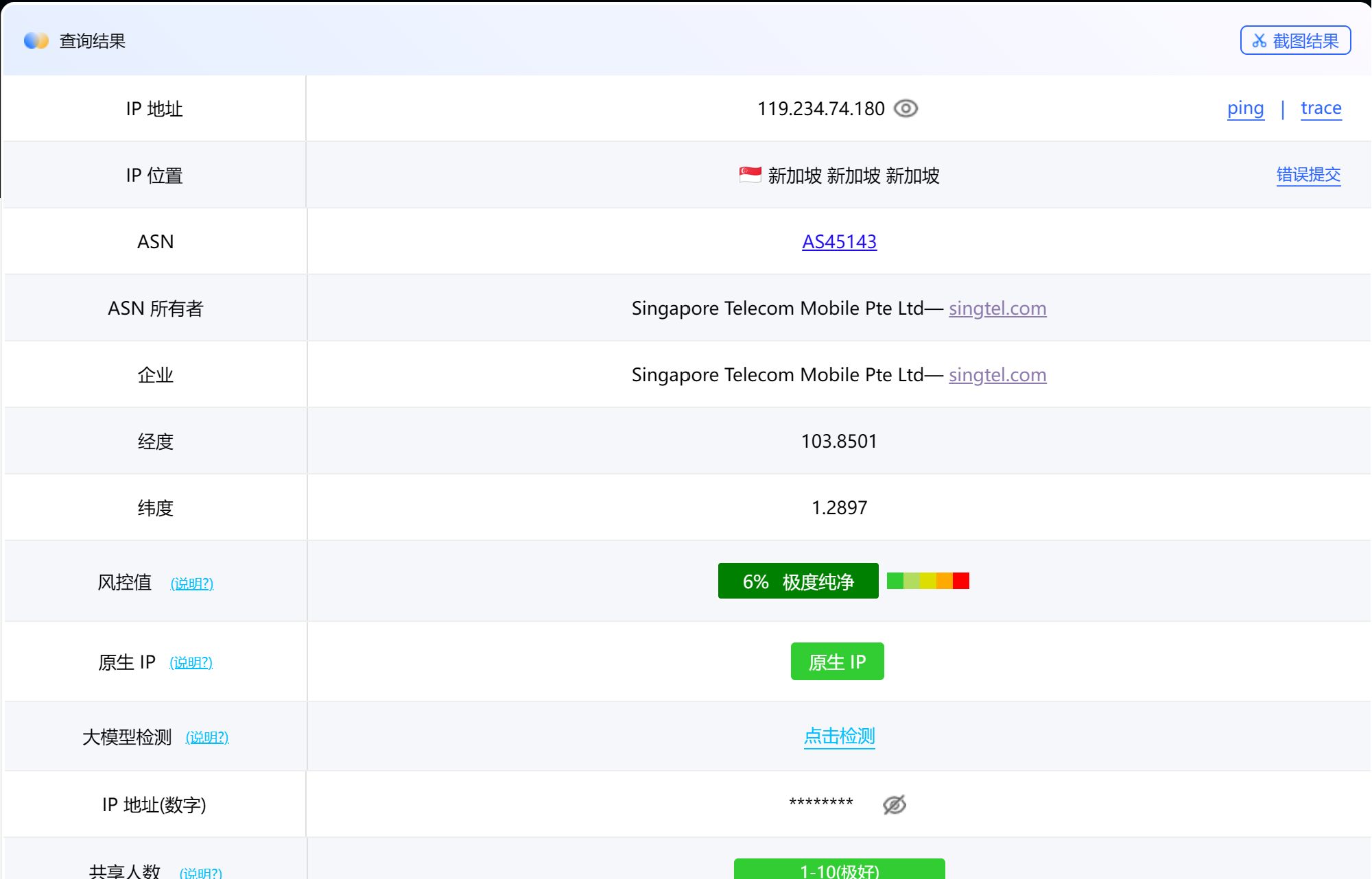Click the 错误提交 error report link

(1308, 175)
